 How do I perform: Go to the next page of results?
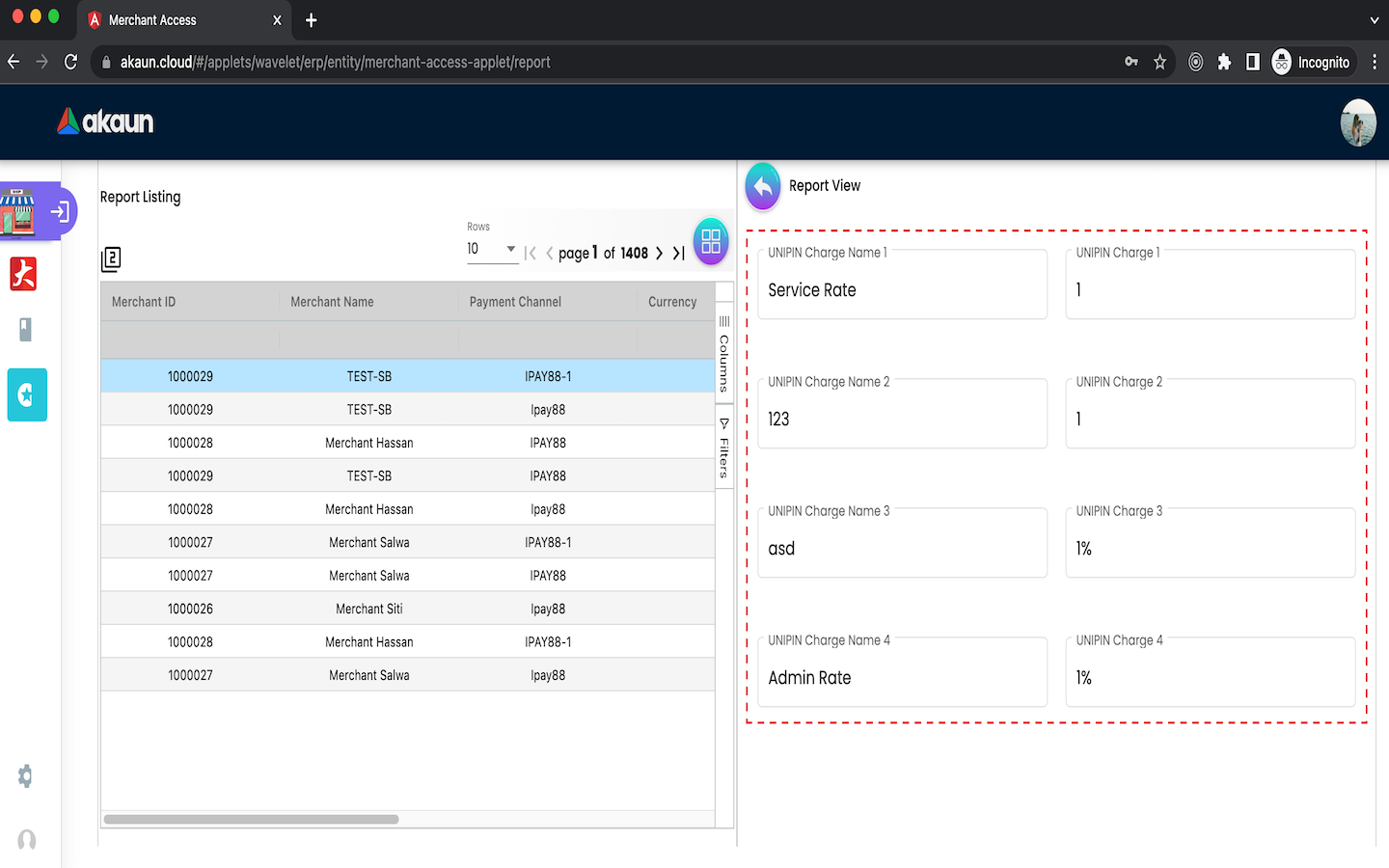pos(660,254)
